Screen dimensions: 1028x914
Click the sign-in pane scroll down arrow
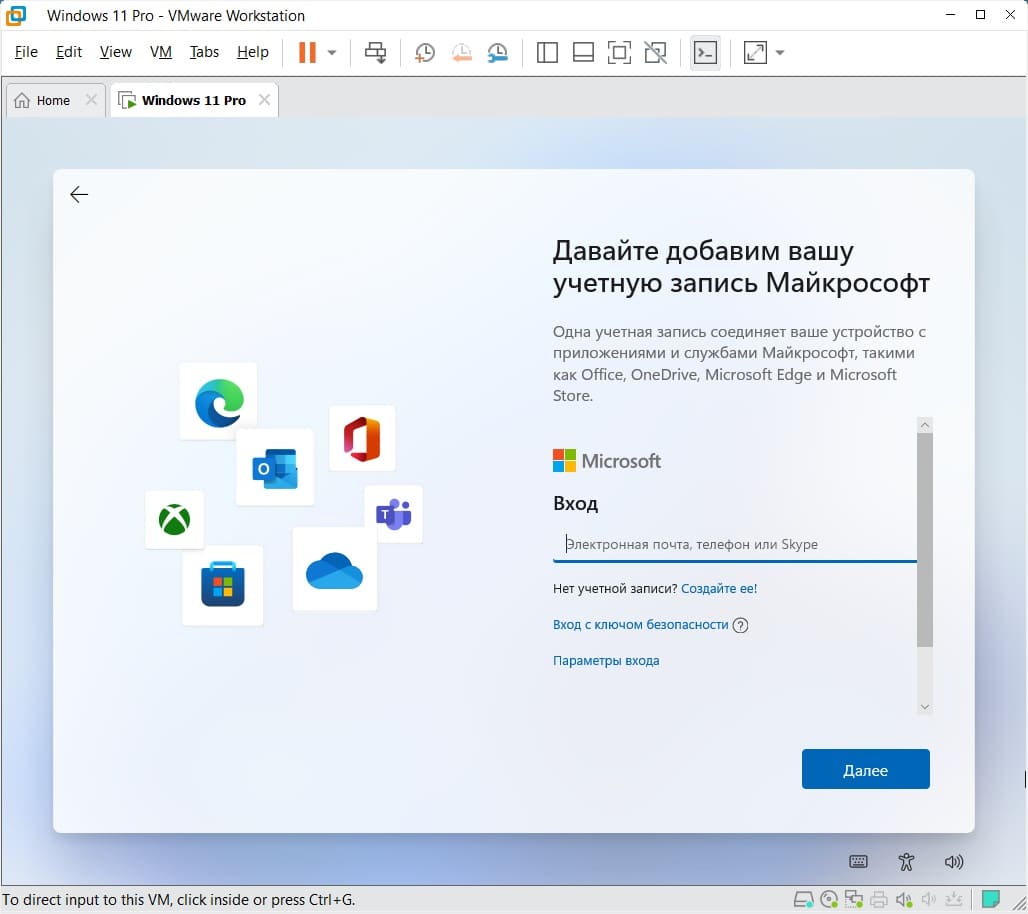click(x=924, y=707)
